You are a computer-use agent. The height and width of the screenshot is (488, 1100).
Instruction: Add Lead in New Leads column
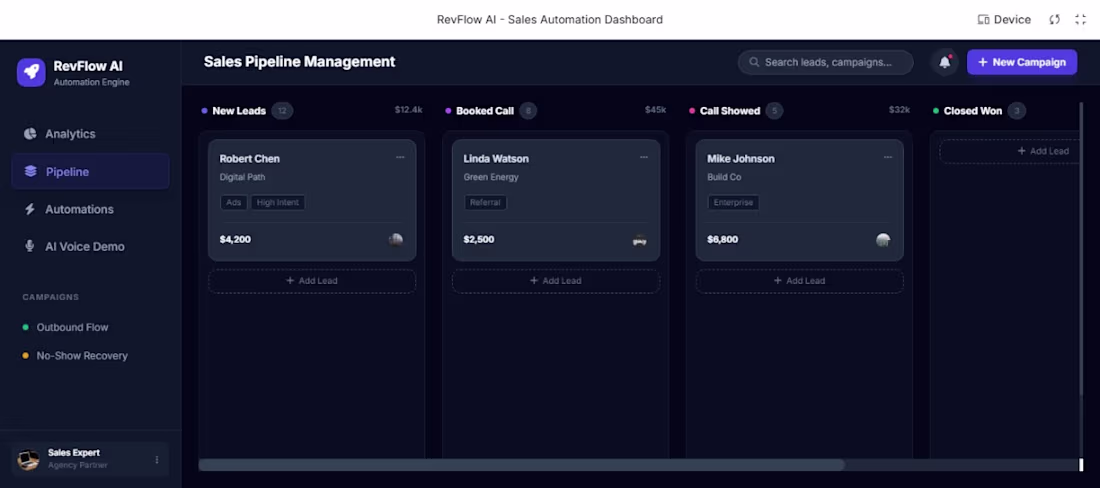312,280
